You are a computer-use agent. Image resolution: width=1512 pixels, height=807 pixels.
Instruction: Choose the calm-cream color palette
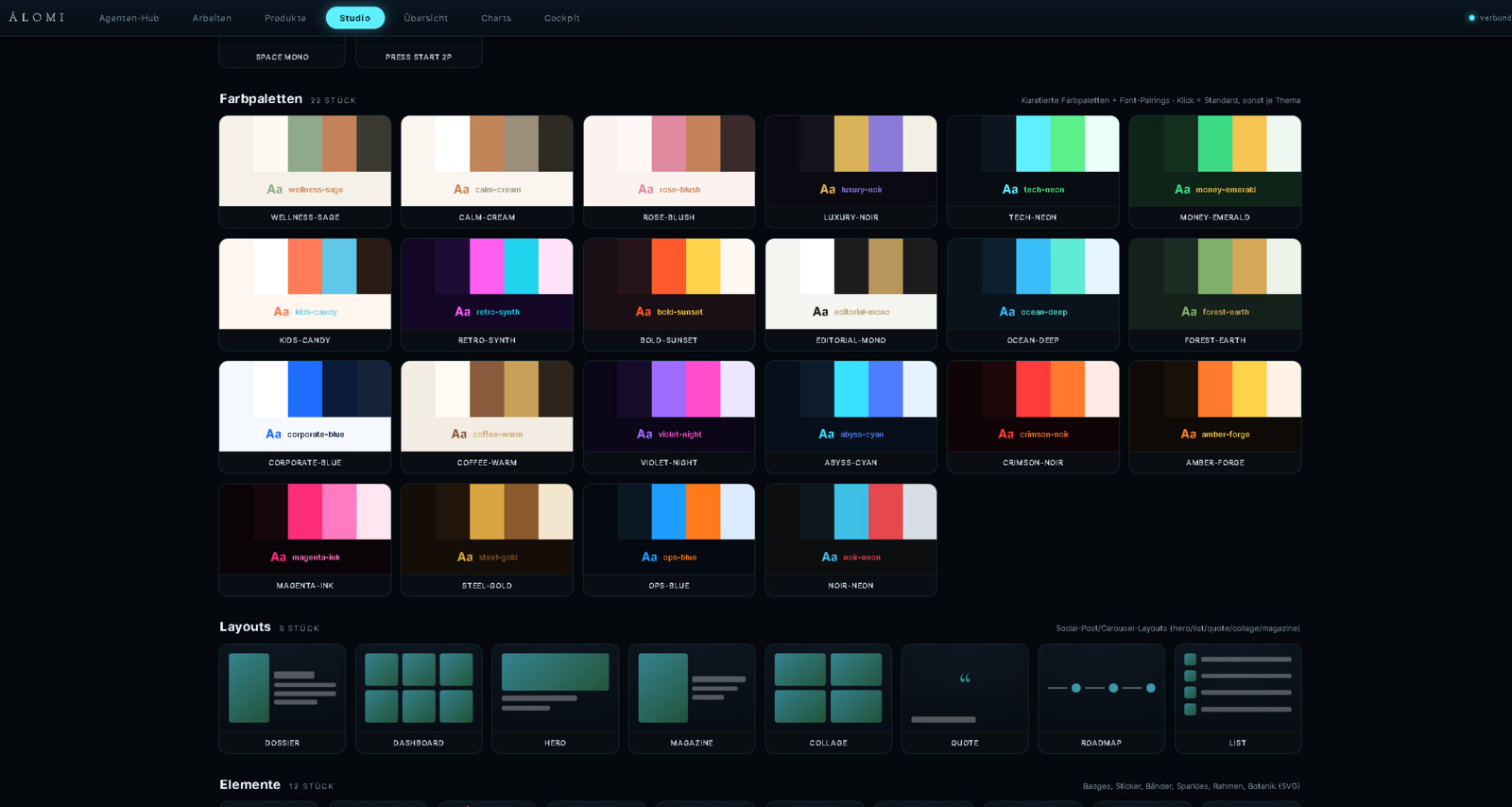[487, 172]
